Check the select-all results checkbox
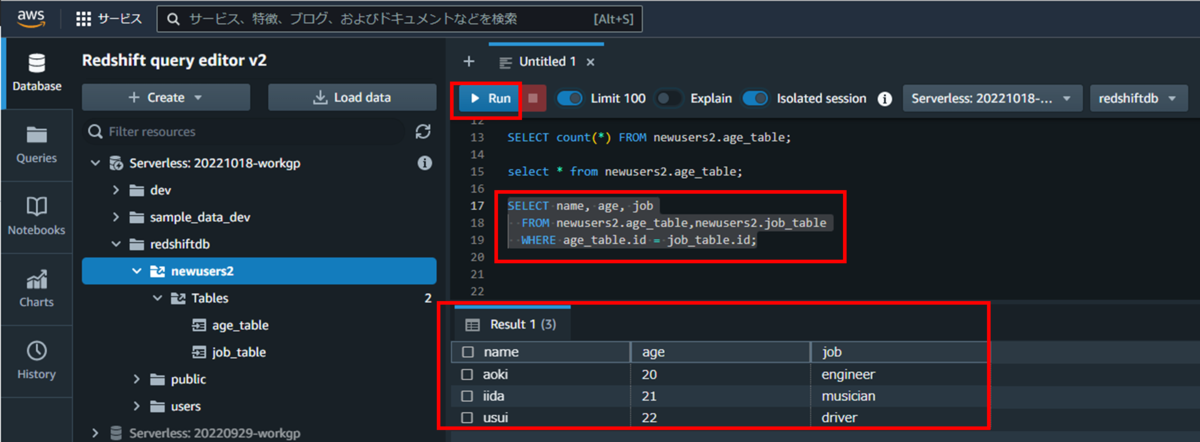Screen dimensions: 1200x442 pyautogui.click(x=467, y=352)
